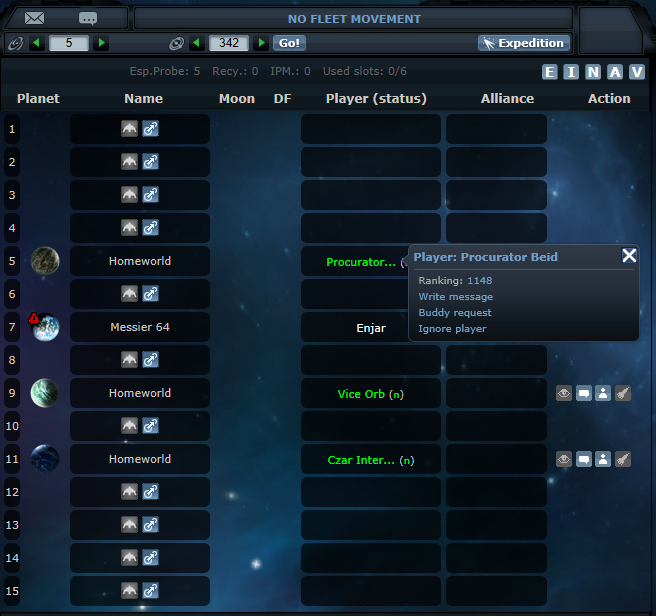This screenshot has height=616, width=656.
Task: Click the discovery probe icon in row 15
Action: [x=151, y=591]
